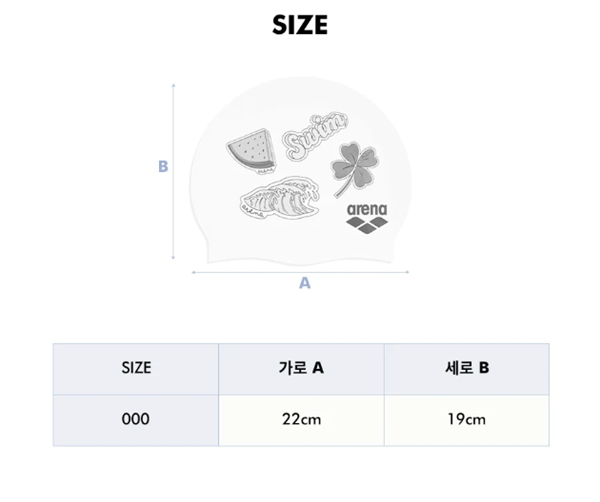Viewport: 600px width, 502px height.
Task: Click the white swim cap image
Action: (x=300, y=171)
